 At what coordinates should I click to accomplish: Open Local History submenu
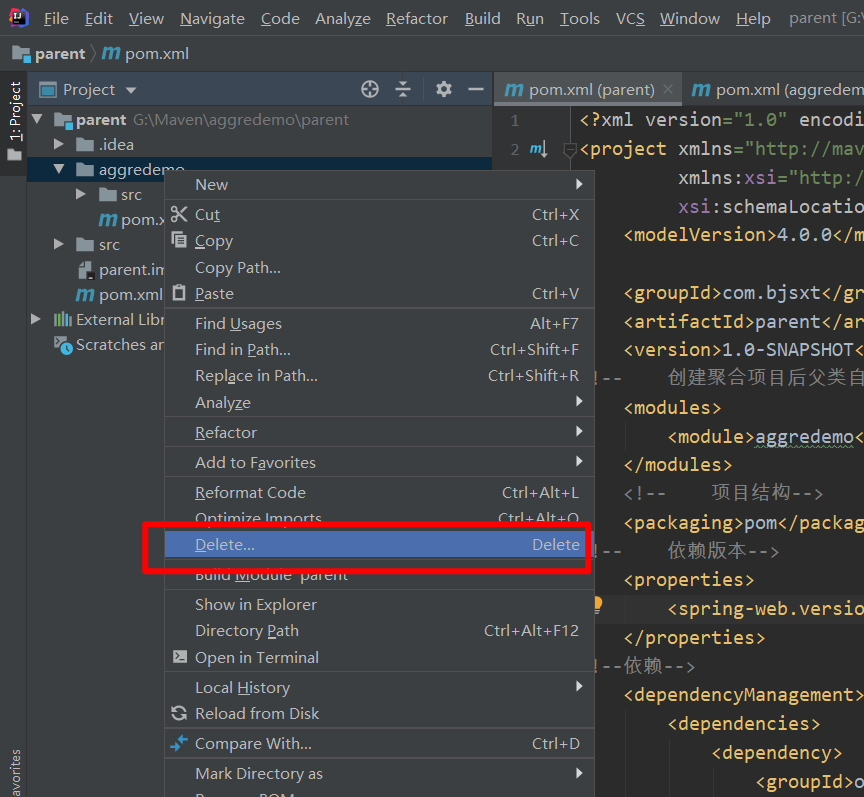coord(379,687)
